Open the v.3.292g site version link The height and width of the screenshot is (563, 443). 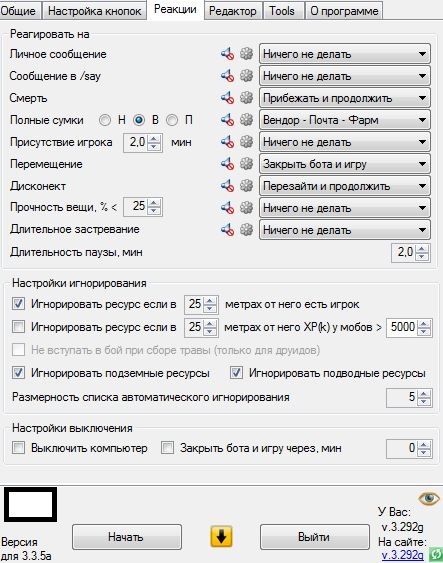click(x=402, y=555)
